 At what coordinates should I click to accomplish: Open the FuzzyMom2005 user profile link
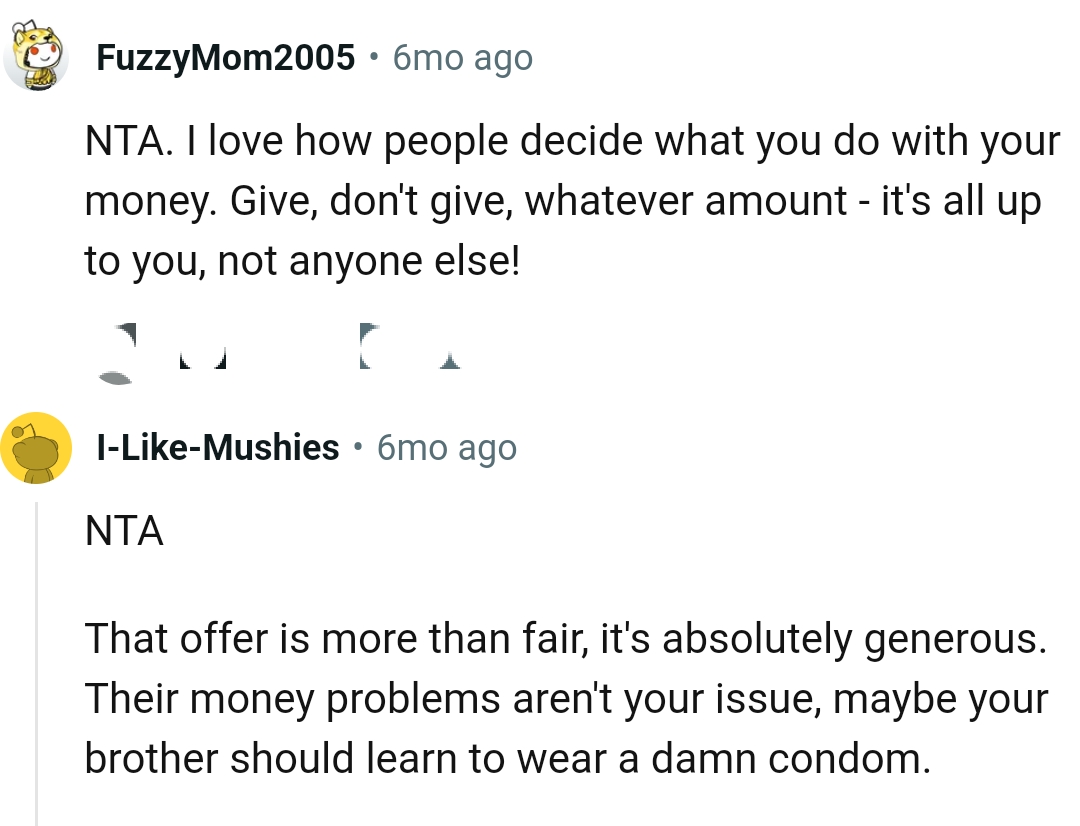[225, 58]
